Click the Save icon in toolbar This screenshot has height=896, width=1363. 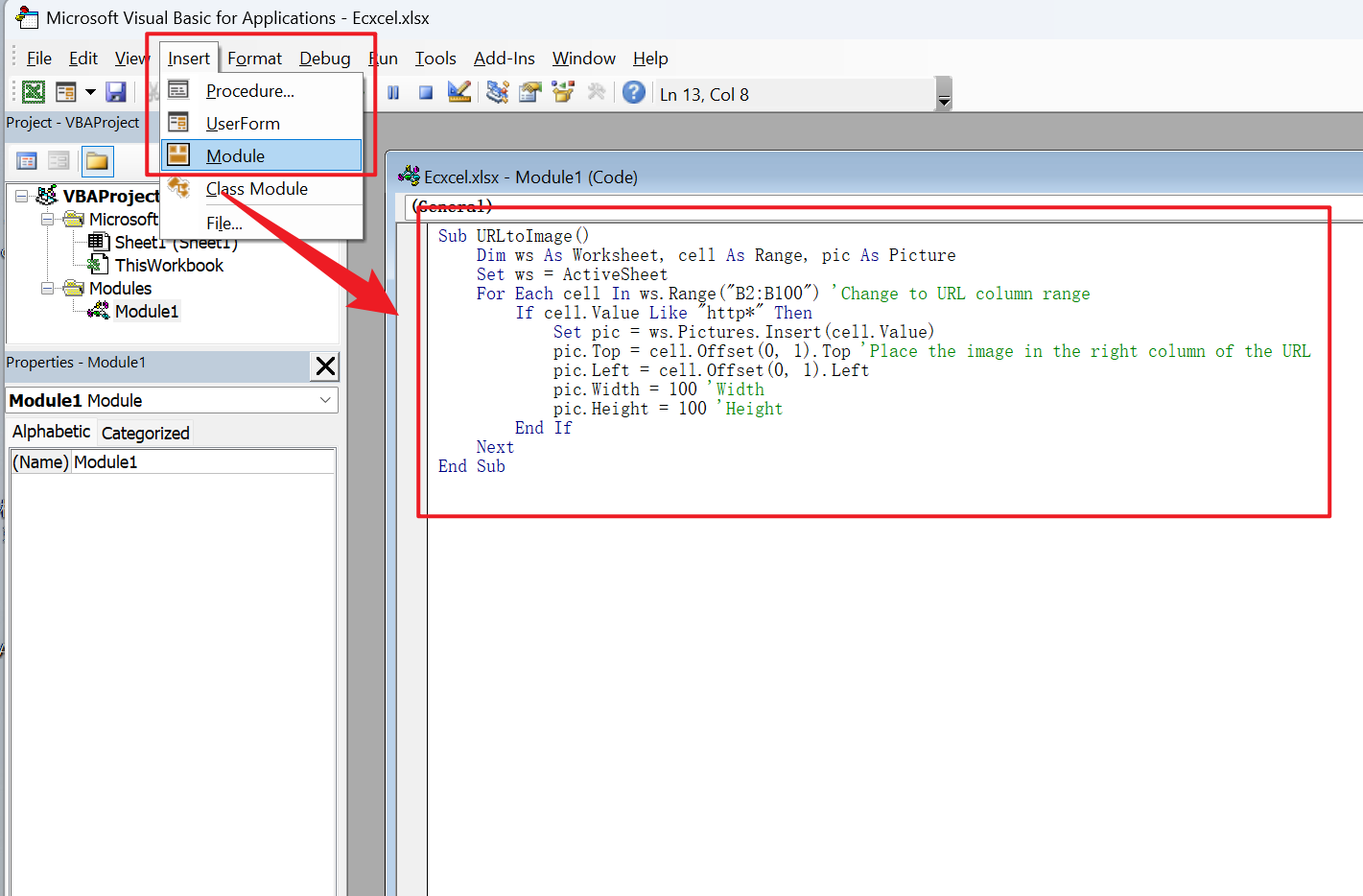point(116,92)
